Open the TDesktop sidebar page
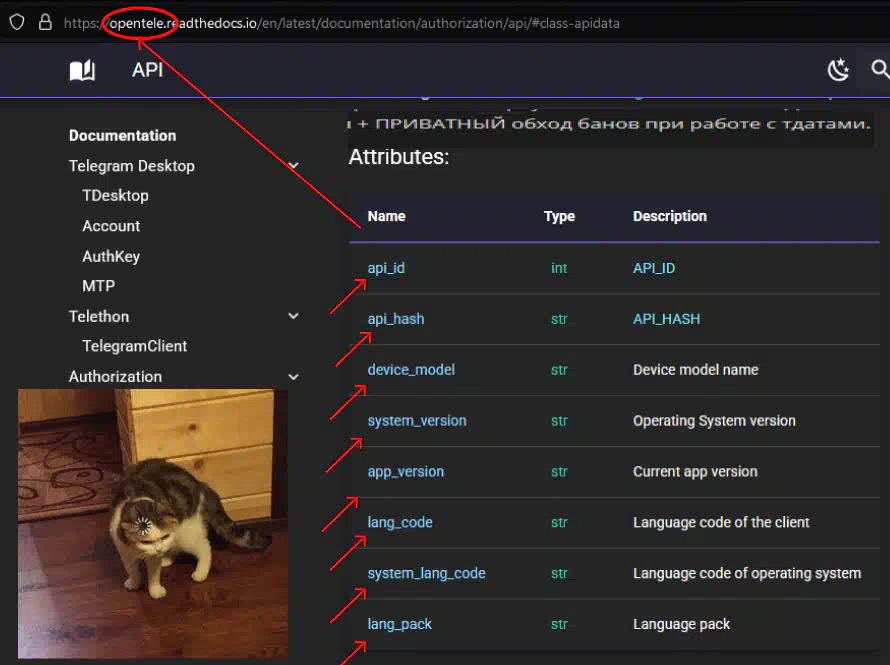 (x=115, y=196)
